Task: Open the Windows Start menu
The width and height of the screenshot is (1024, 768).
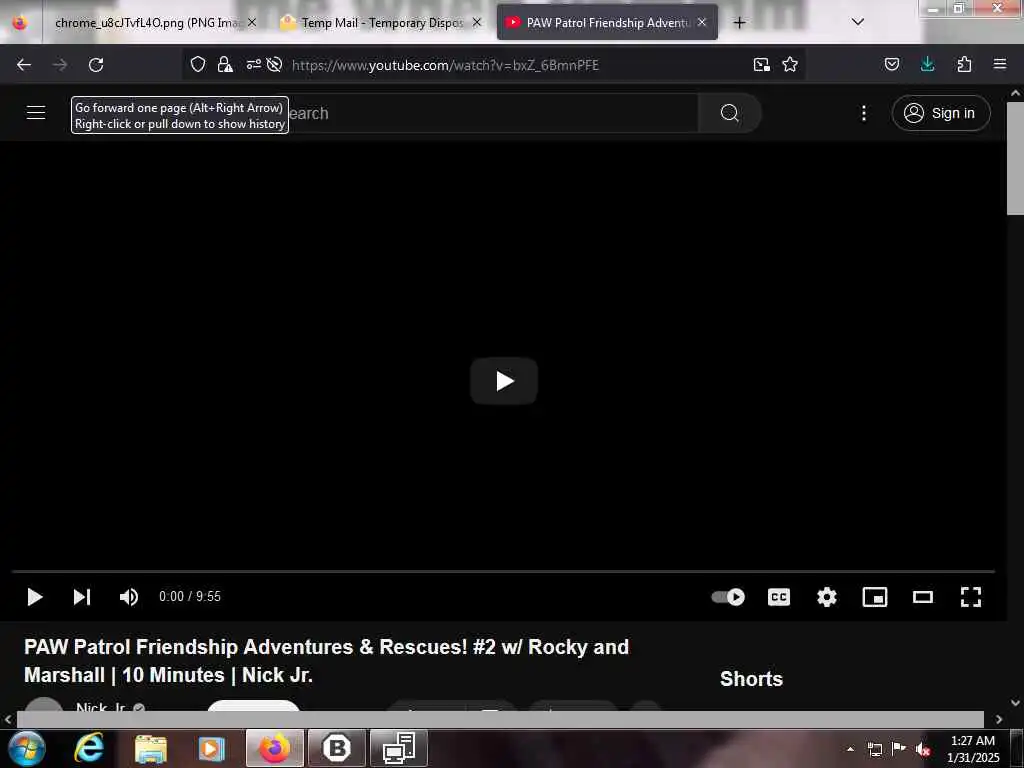Action: (x=26, y=748)
